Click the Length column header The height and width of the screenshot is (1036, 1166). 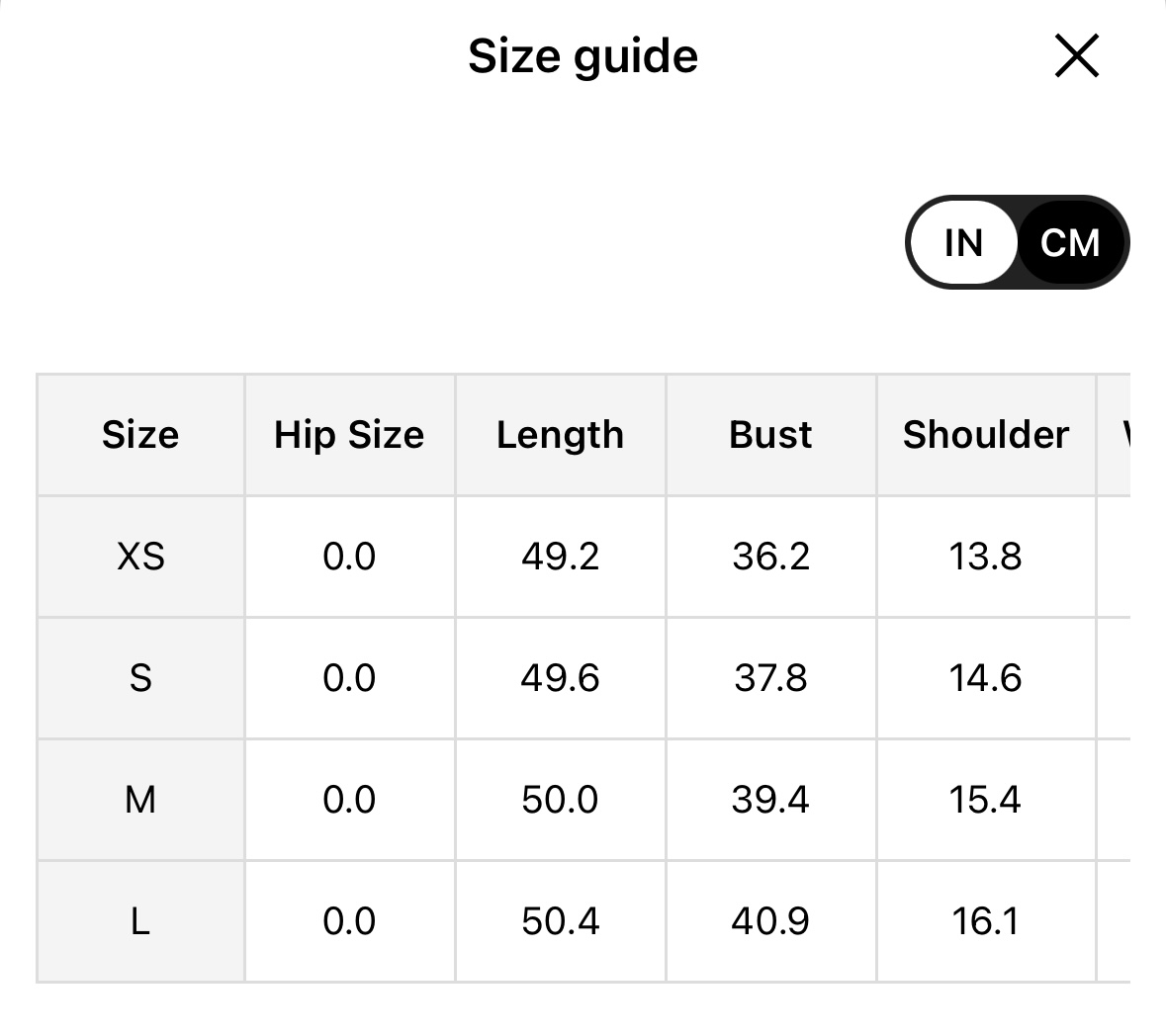tap(560, 435)
